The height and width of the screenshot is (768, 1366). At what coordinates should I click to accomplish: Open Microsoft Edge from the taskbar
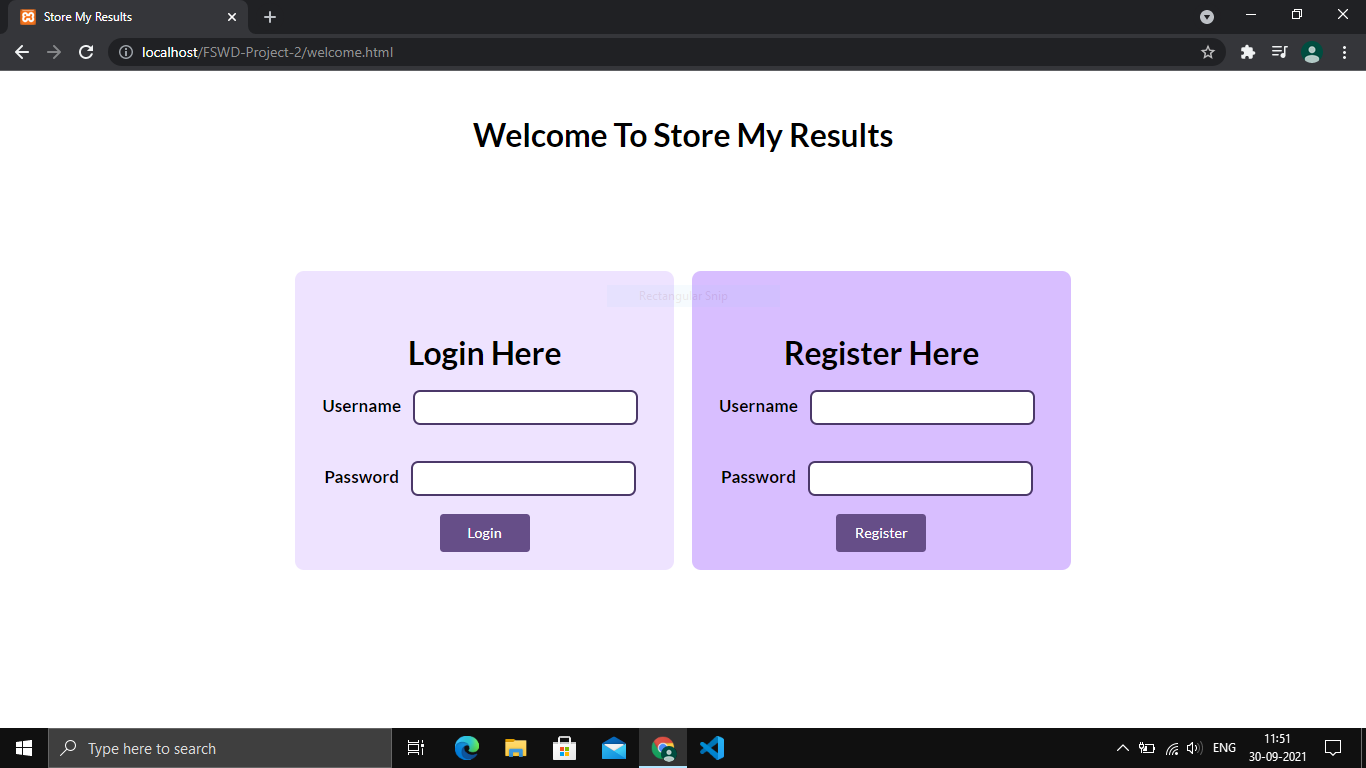(x=465, y=747)
